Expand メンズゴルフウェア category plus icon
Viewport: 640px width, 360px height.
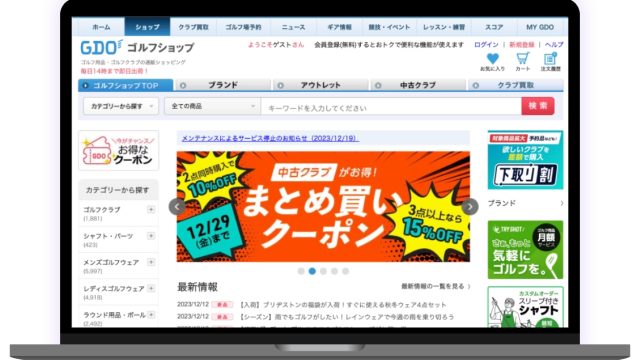[151, 262]
